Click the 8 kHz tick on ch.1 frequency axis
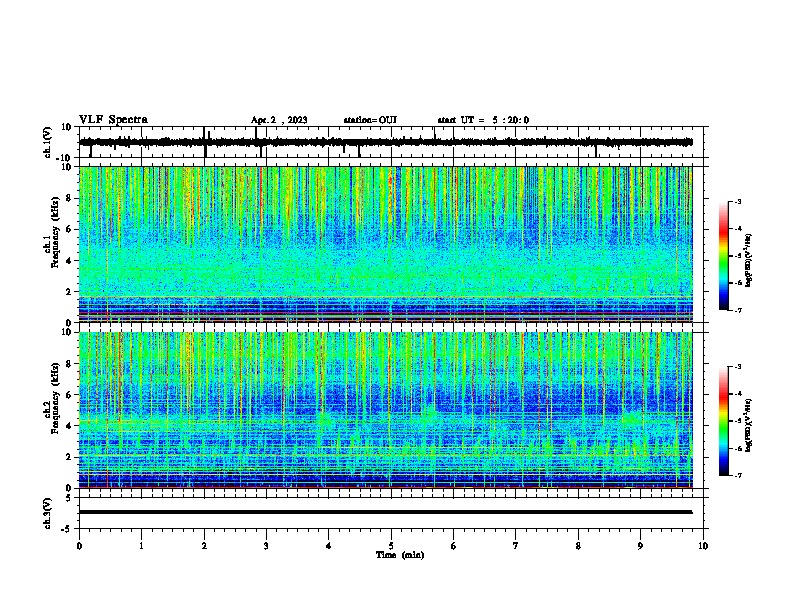The width and height of the screenshot is (792, 612). pyautogui.click(x=70, y=198)
